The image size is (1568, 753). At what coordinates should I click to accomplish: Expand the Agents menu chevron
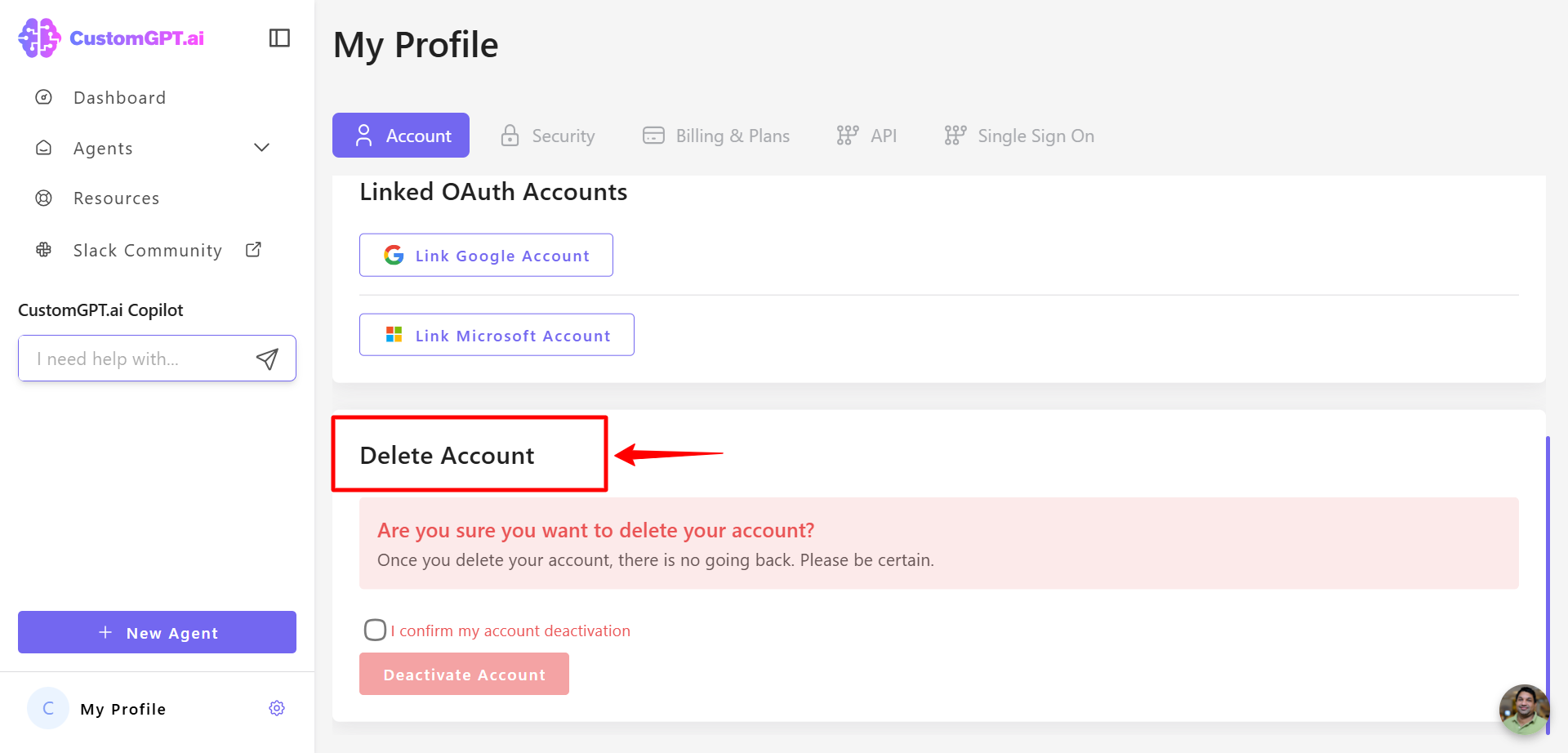tap(261, 148)
